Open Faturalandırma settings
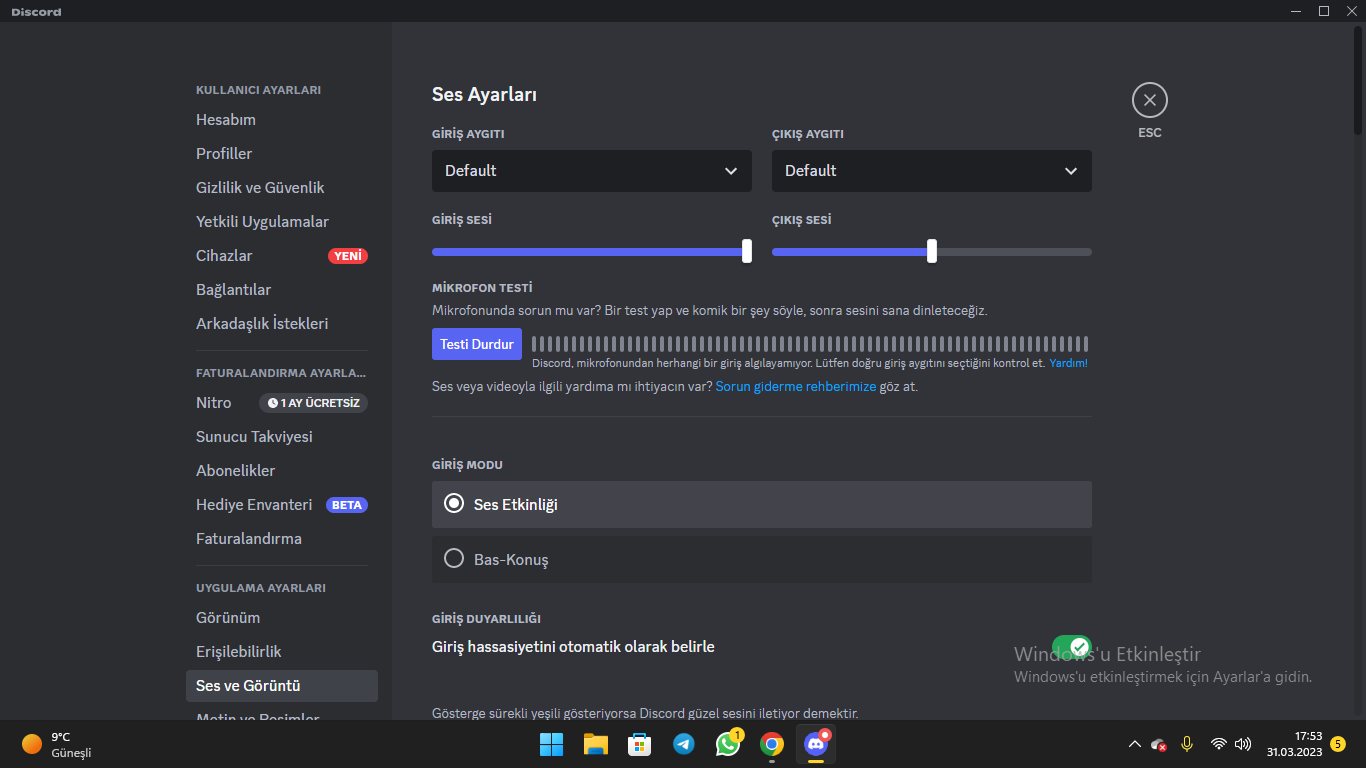The height and width of the screenshot is (768, 1366). tap(282, 539)
